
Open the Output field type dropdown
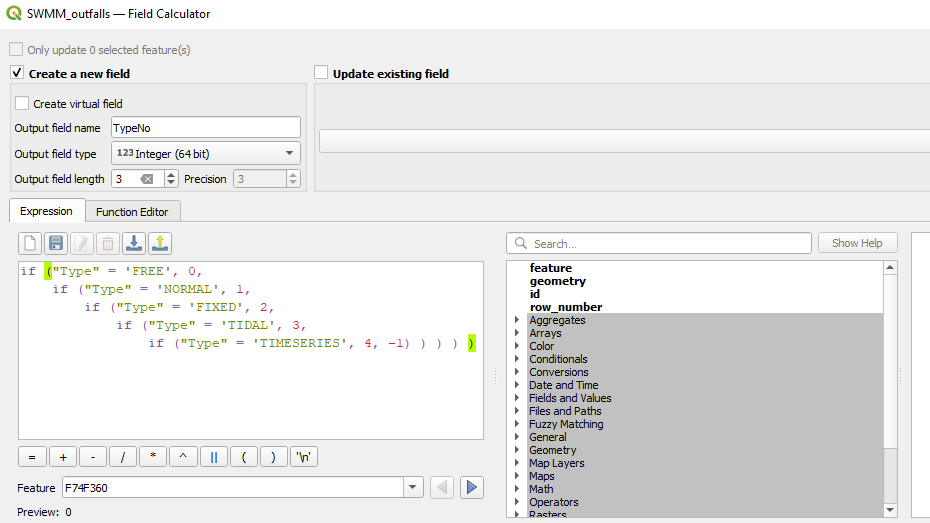(205, 153)
